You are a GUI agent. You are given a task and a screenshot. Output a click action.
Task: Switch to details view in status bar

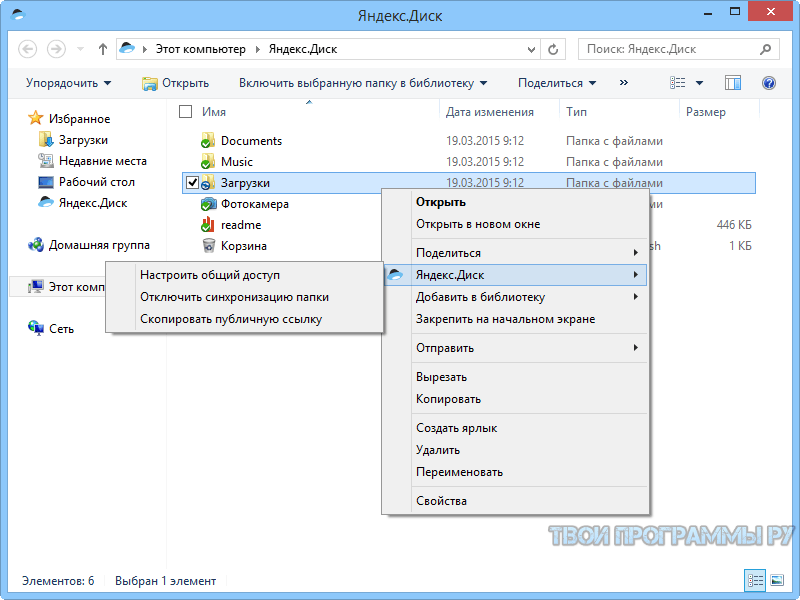[755, 580]
